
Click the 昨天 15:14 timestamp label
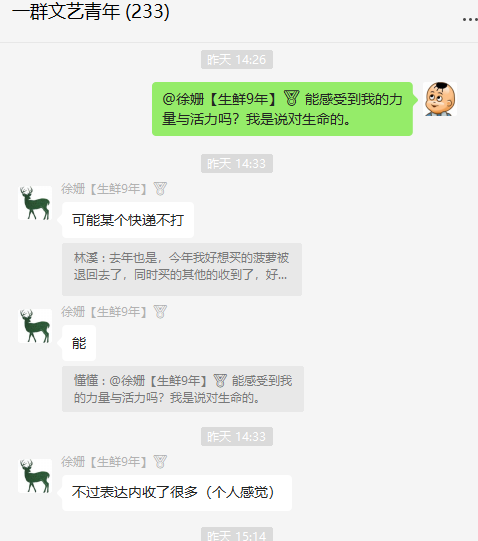[x=237, y=534]
